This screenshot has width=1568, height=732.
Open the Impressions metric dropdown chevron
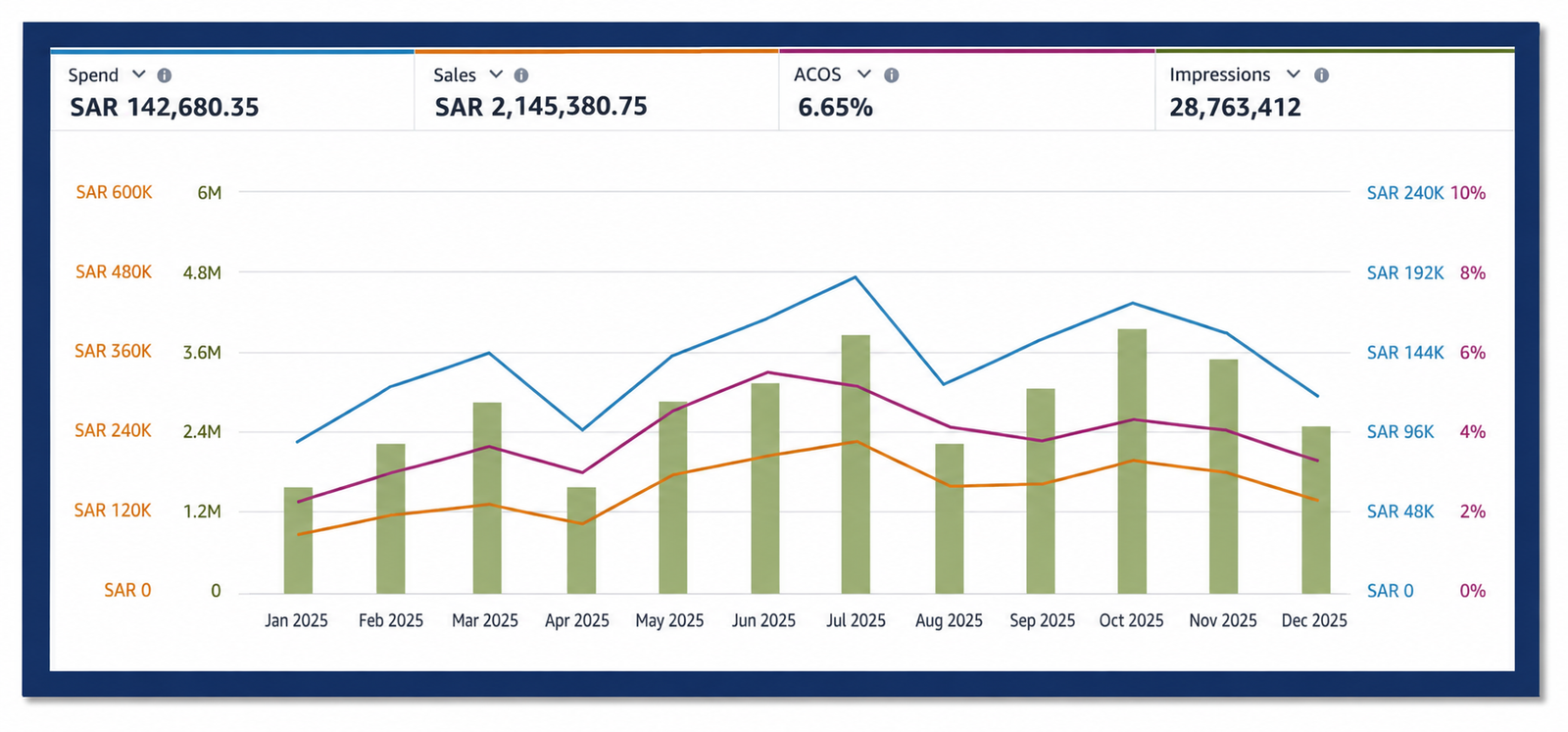[x=1294, y=74]
